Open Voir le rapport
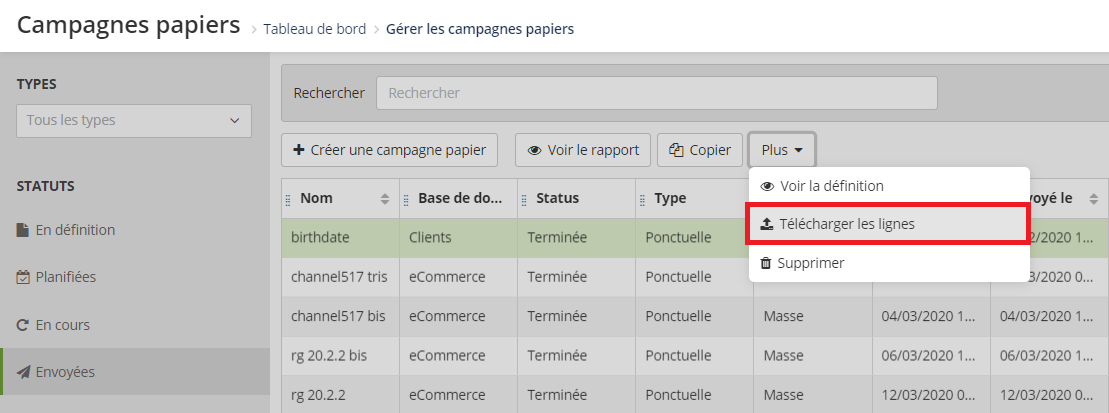The height and width of the screenshot is (413, 1109). [x=583, y=150]
